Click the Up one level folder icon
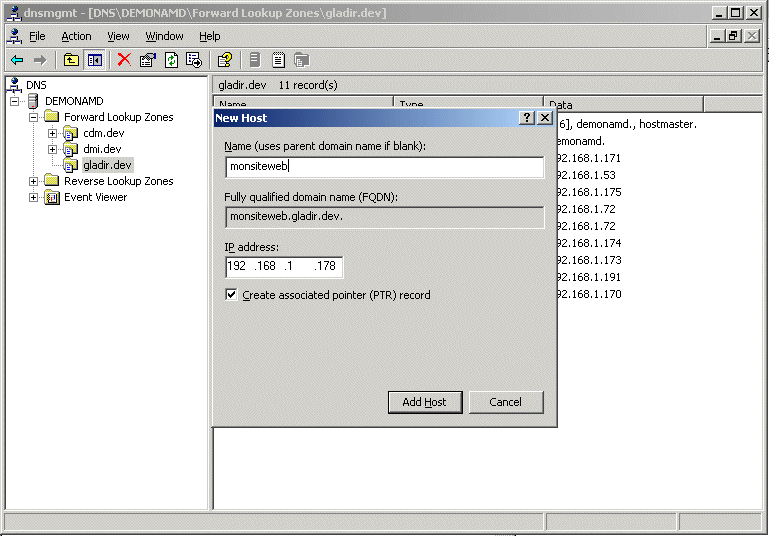 71,60
